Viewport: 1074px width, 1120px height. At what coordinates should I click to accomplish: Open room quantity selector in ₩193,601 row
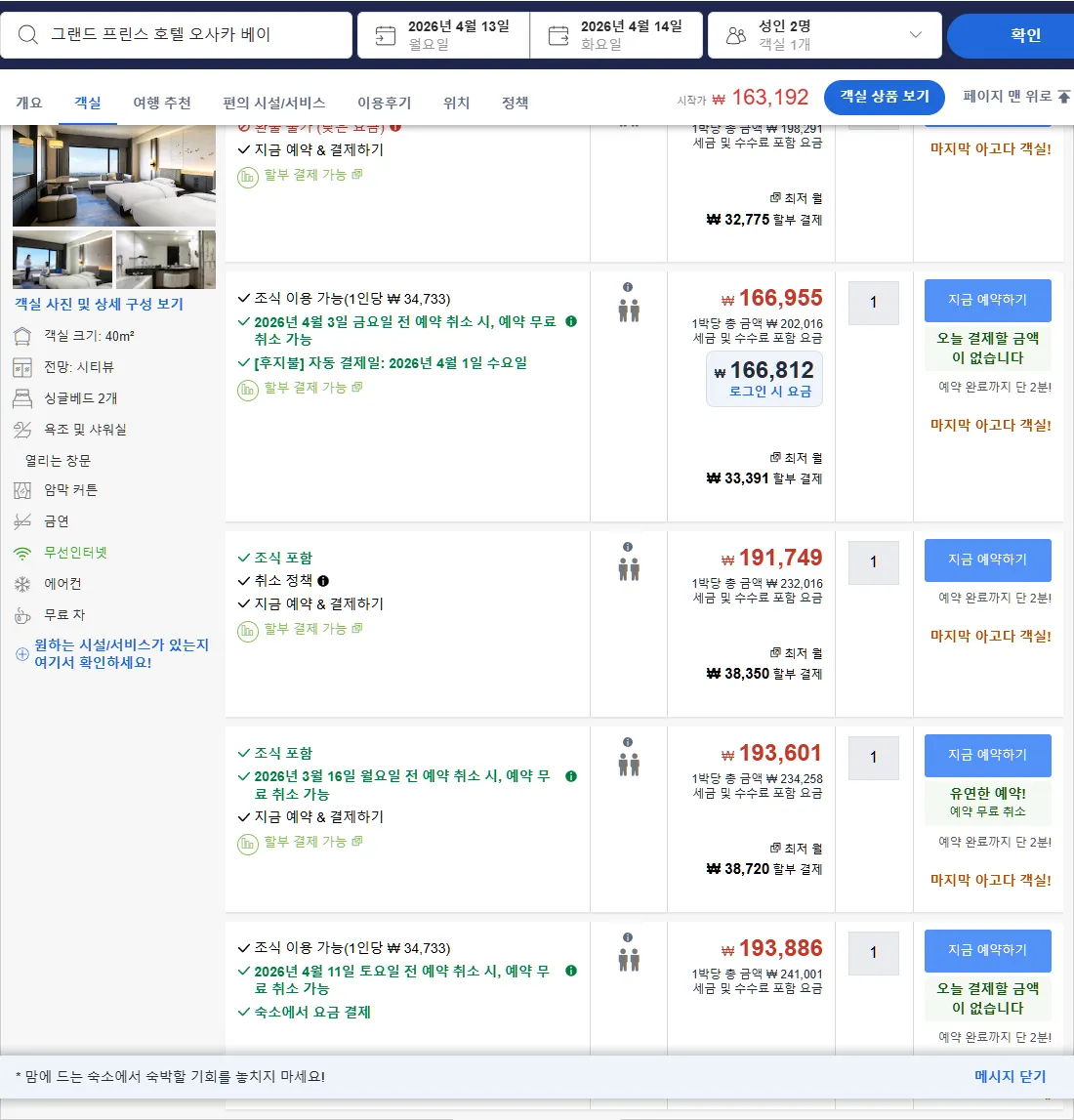tap(873, 757)
